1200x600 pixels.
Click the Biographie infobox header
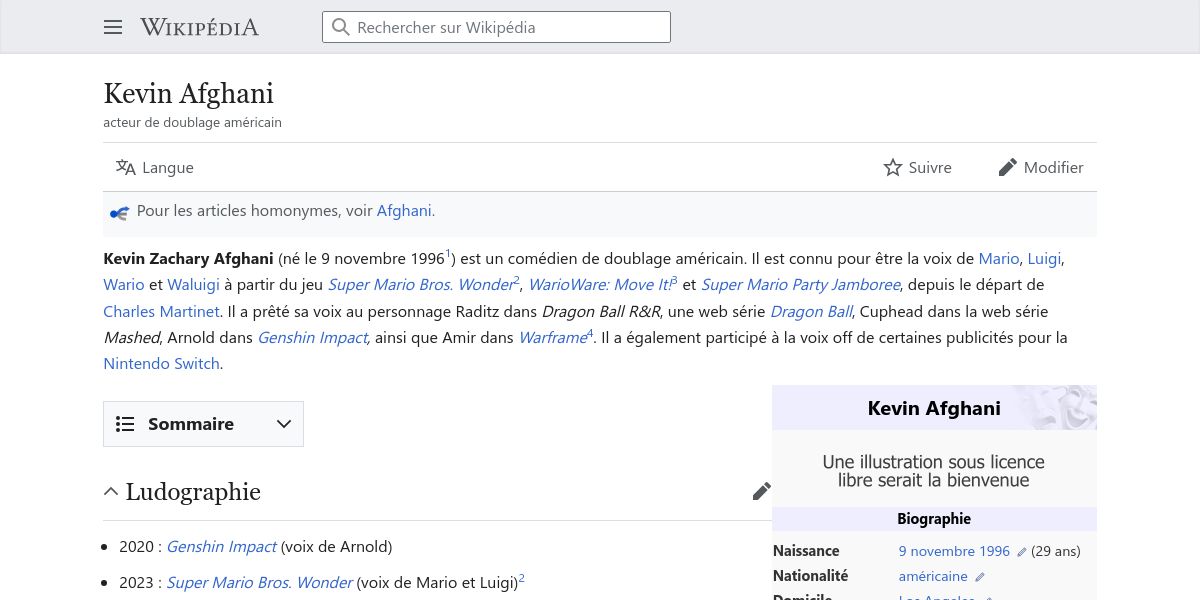pyautogui.click(x=934, y=519)
